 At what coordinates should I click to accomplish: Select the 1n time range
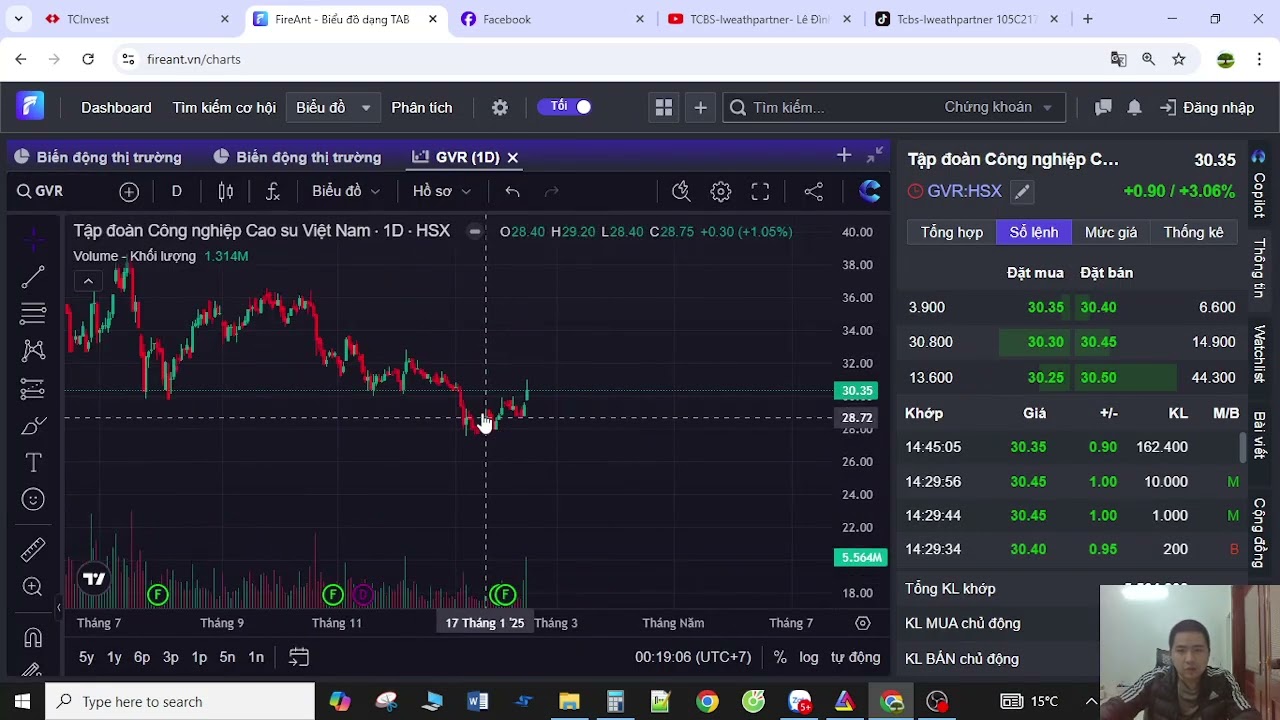[x=256, y=657]
